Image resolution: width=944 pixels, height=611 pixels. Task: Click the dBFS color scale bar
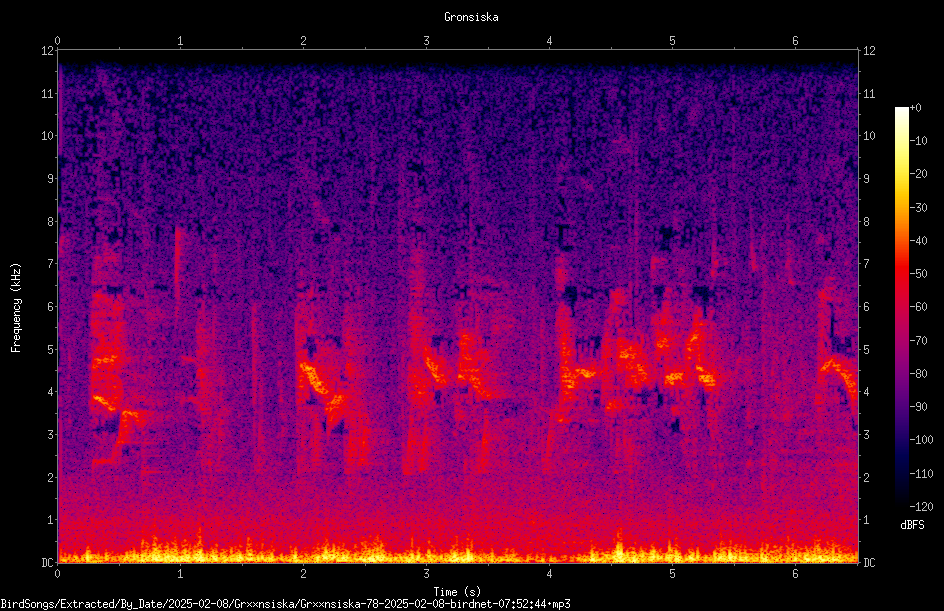pyautogui.click(x=901, y=306)
